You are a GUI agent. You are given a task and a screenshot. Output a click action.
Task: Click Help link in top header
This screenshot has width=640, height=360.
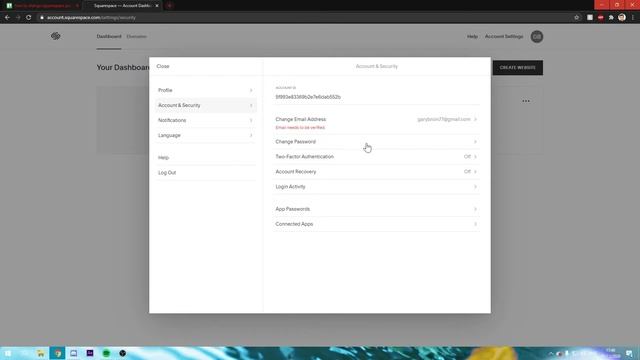(x=472, y=36)
